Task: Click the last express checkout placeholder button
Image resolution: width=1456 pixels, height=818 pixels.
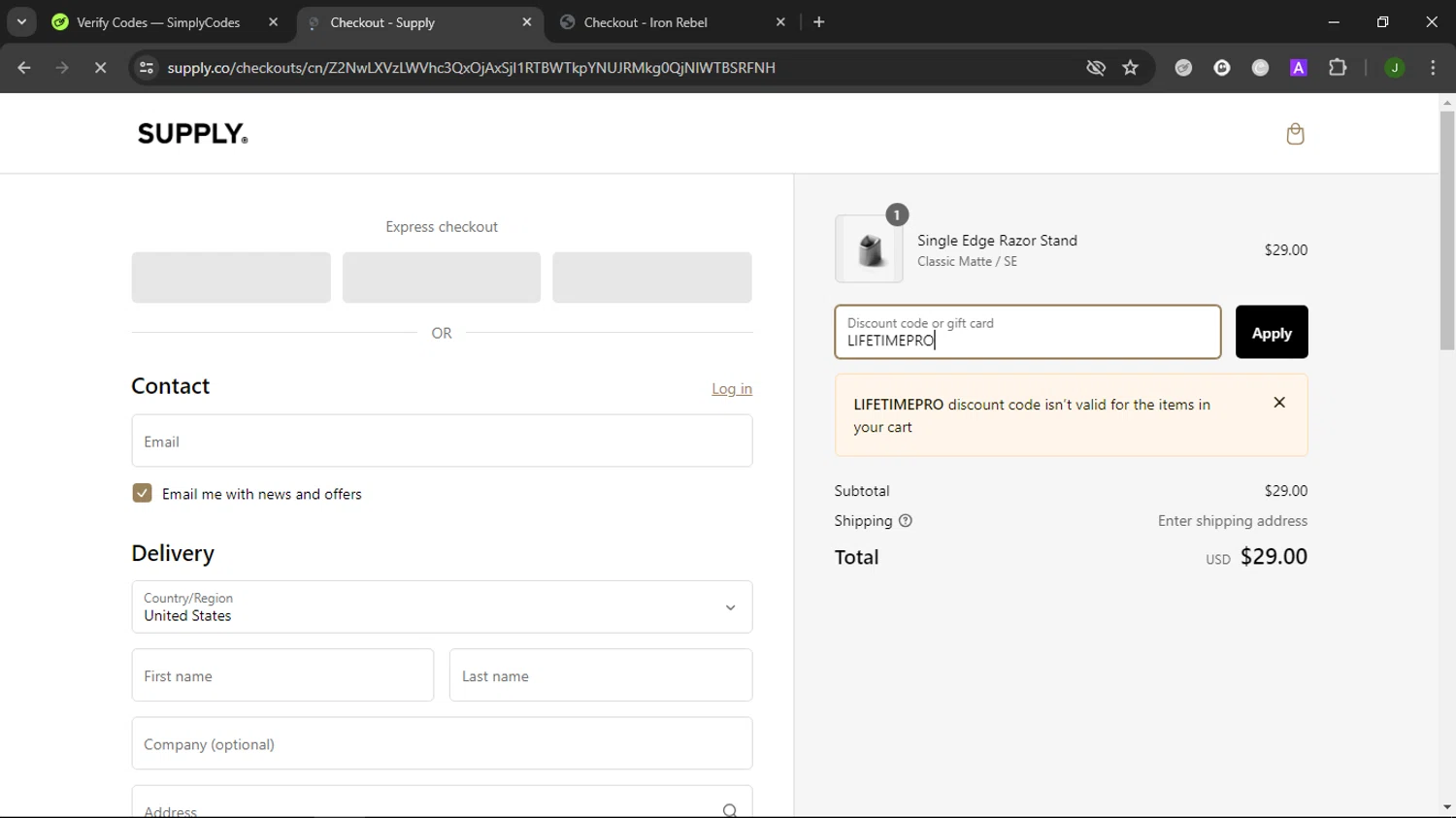Action: tap(652, 278)
